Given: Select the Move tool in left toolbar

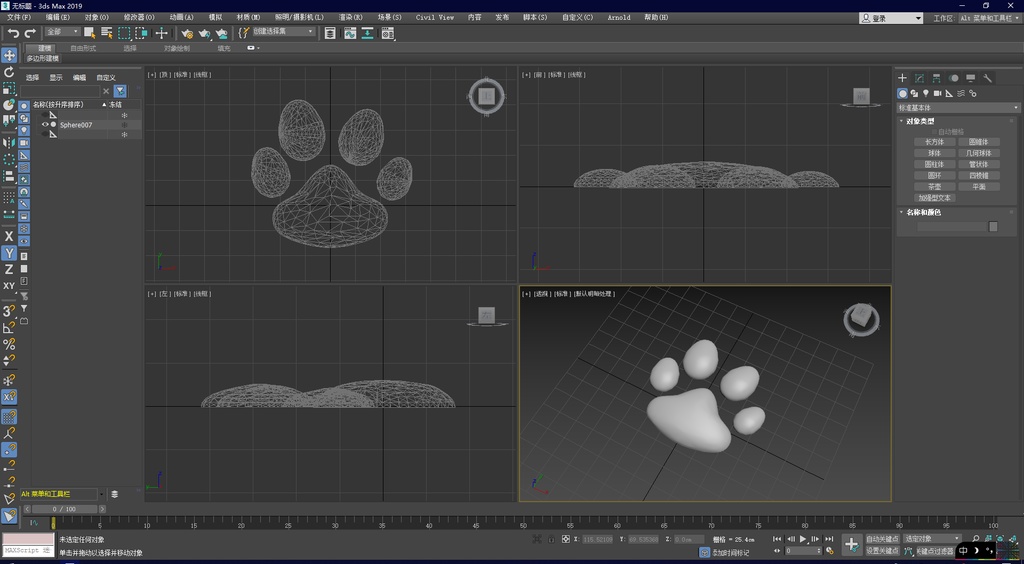Looking at the screenshot, I should click(9, 55).
